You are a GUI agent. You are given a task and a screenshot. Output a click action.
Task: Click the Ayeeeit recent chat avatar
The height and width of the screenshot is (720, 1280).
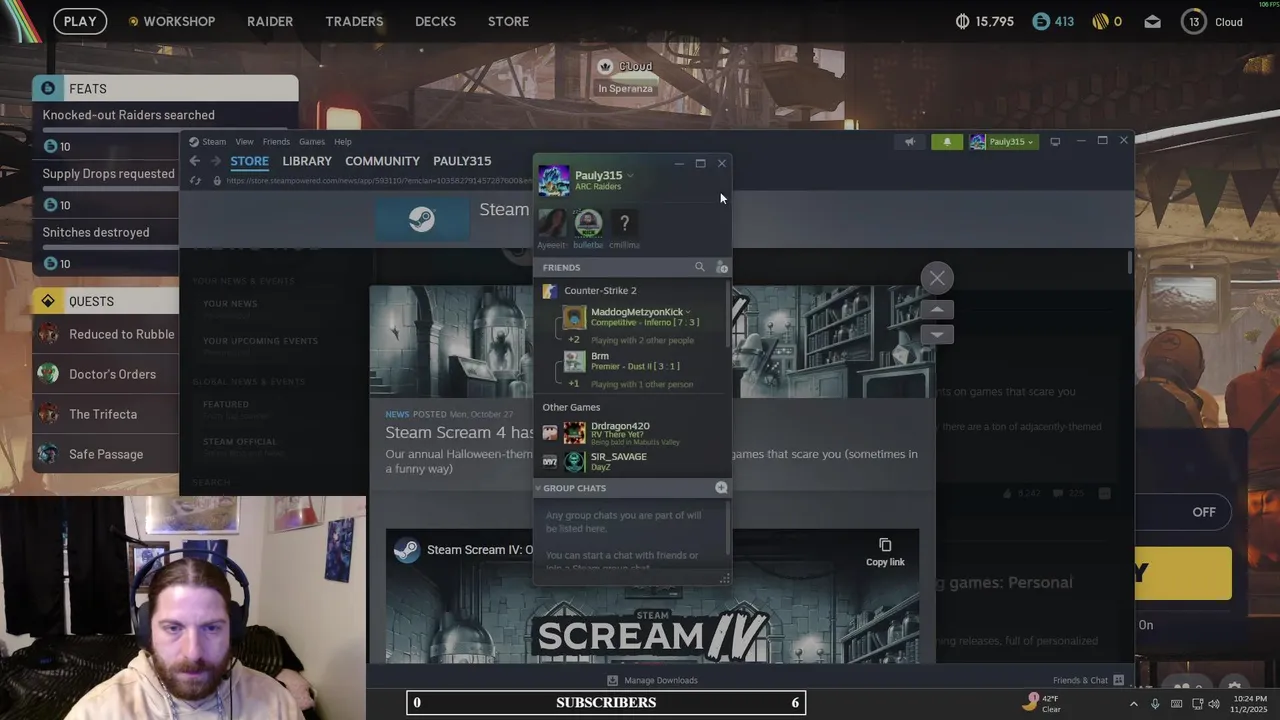coord(552,223)
